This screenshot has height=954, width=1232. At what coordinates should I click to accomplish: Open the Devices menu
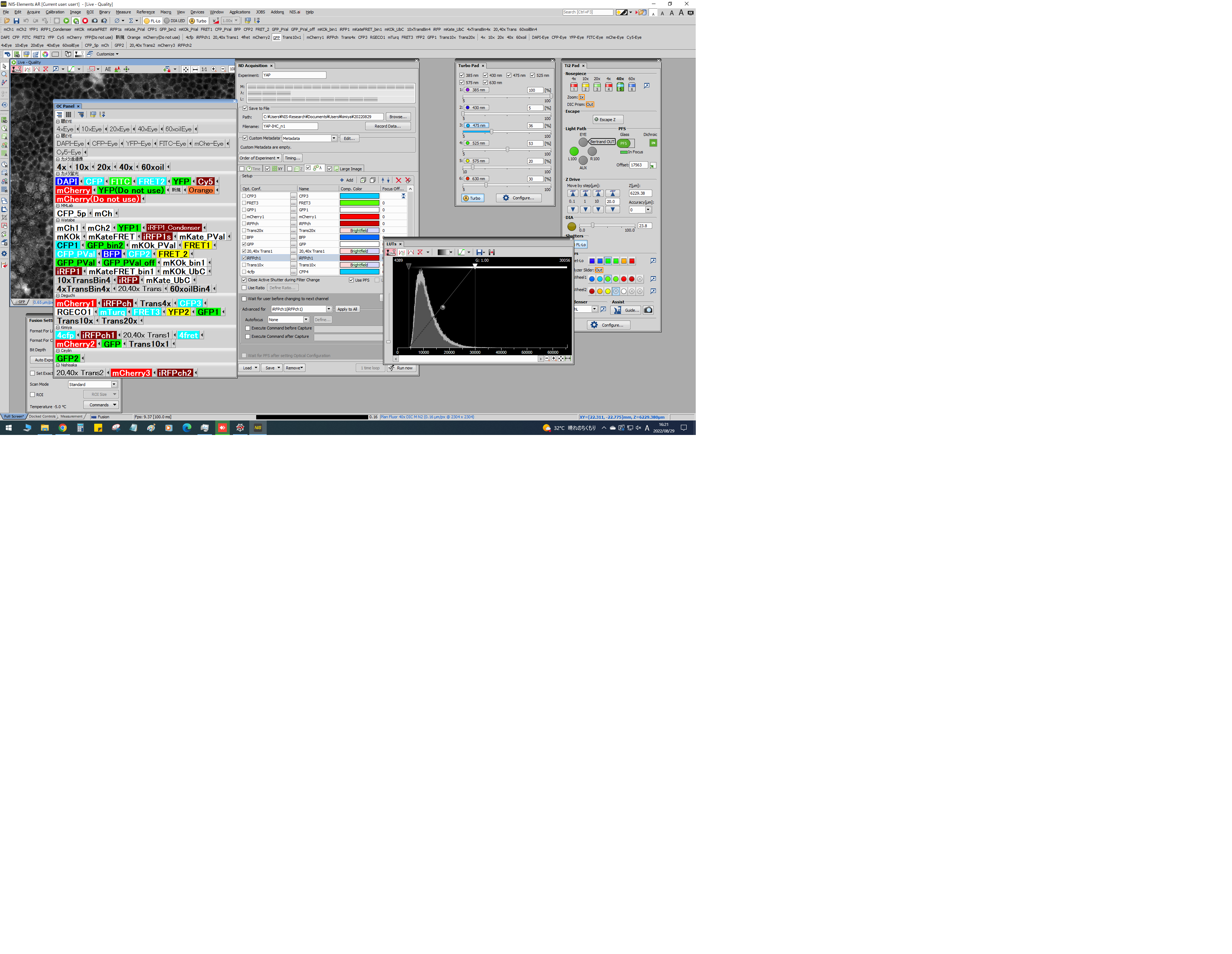[x=197, y=12]
